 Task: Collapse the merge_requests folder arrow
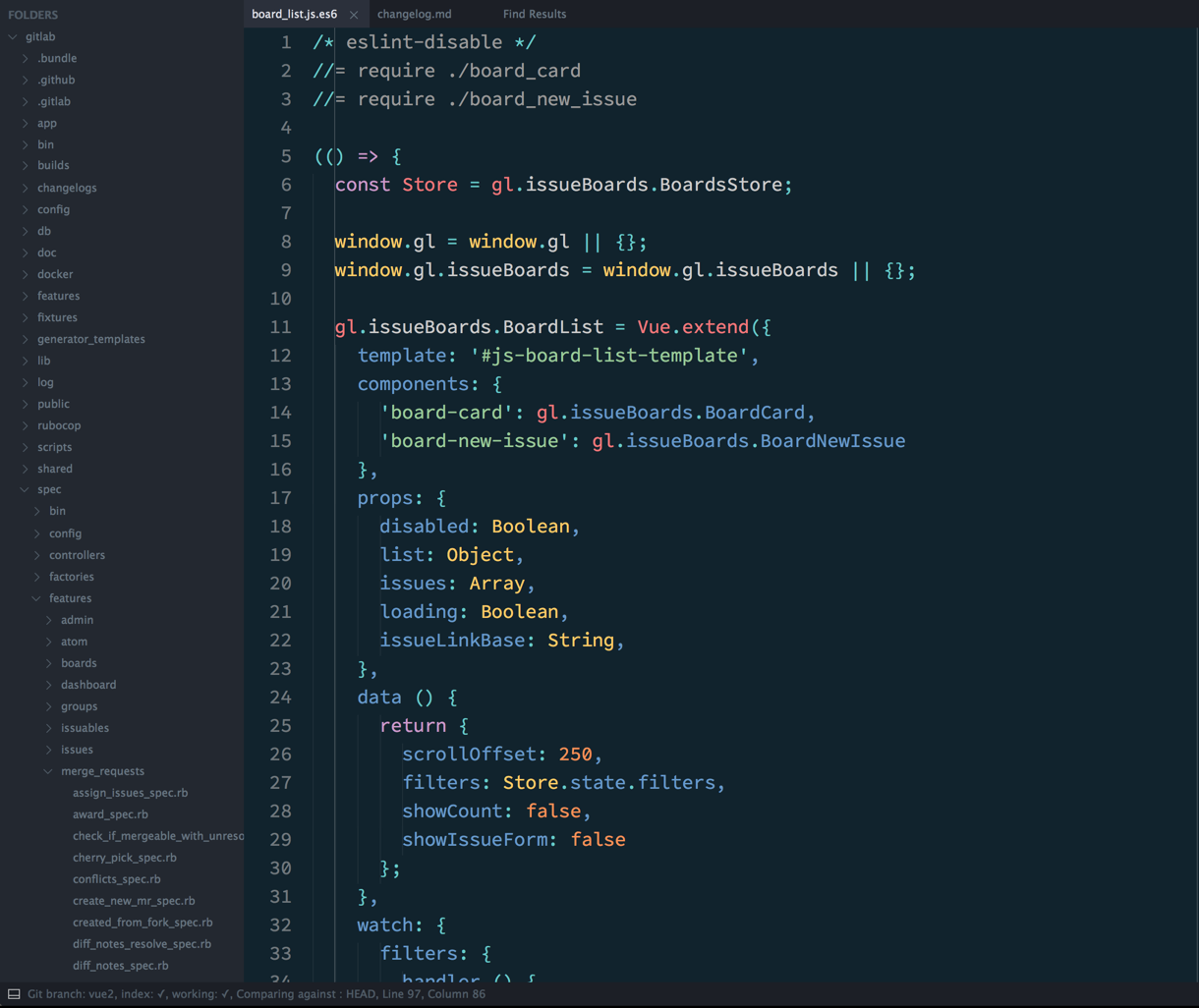[x=48, y=771]
